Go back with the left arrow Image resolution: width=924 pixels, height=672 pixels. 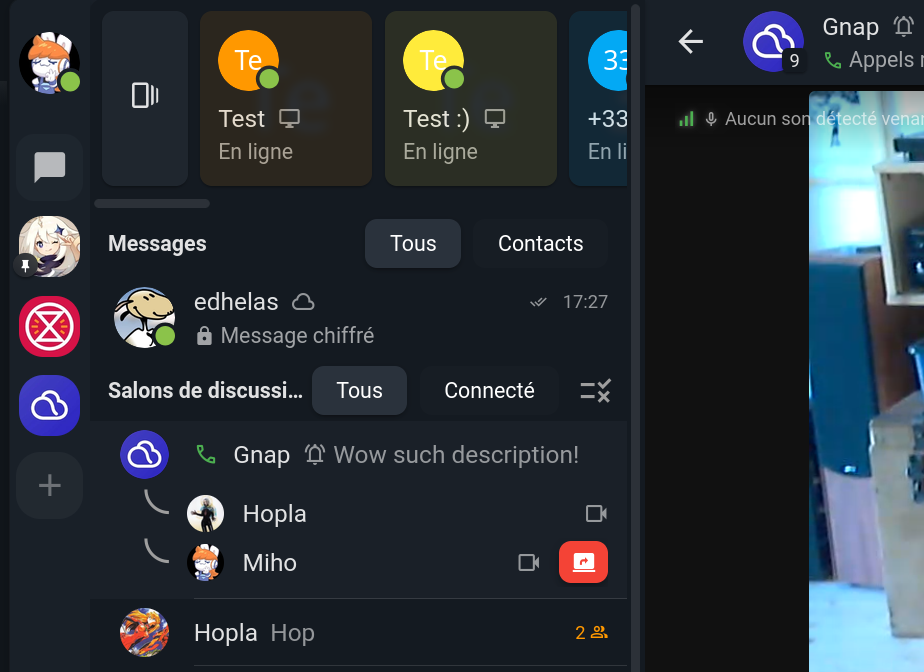691,42
